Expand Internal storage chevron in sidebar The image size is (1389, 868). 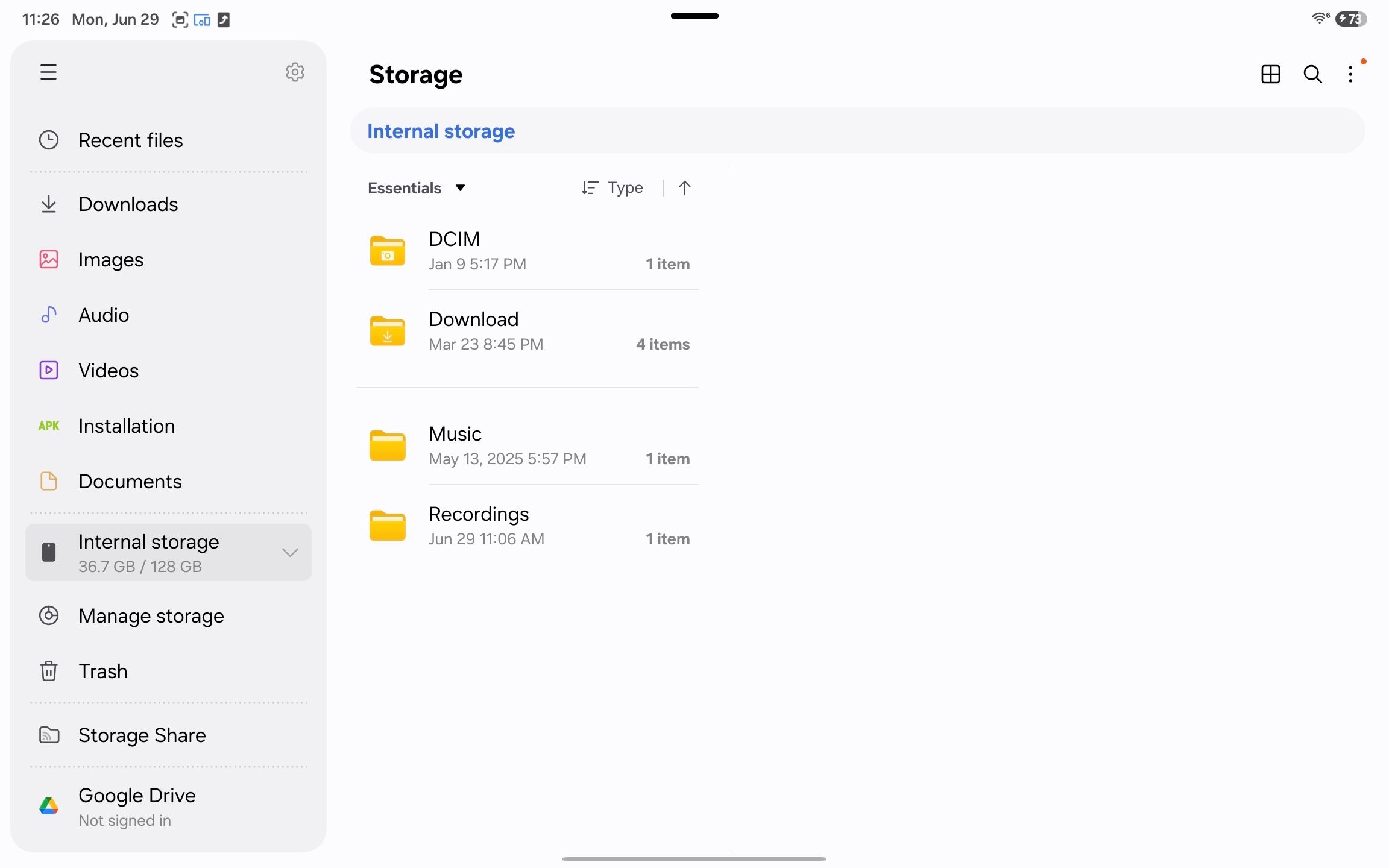tap(291, 552)
